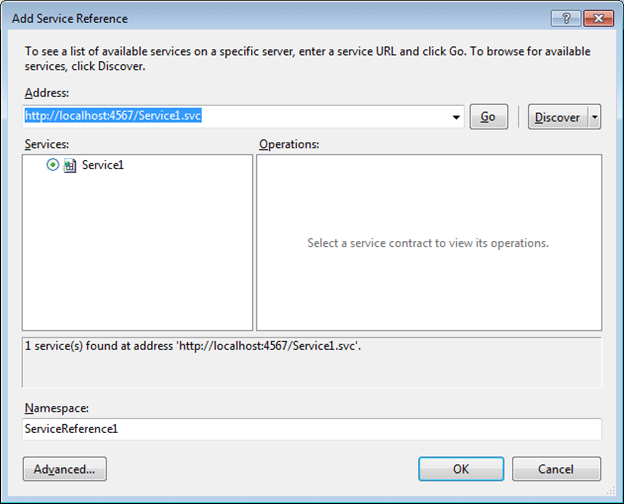Open the Address URL dropdown arrow

[457, 117]
